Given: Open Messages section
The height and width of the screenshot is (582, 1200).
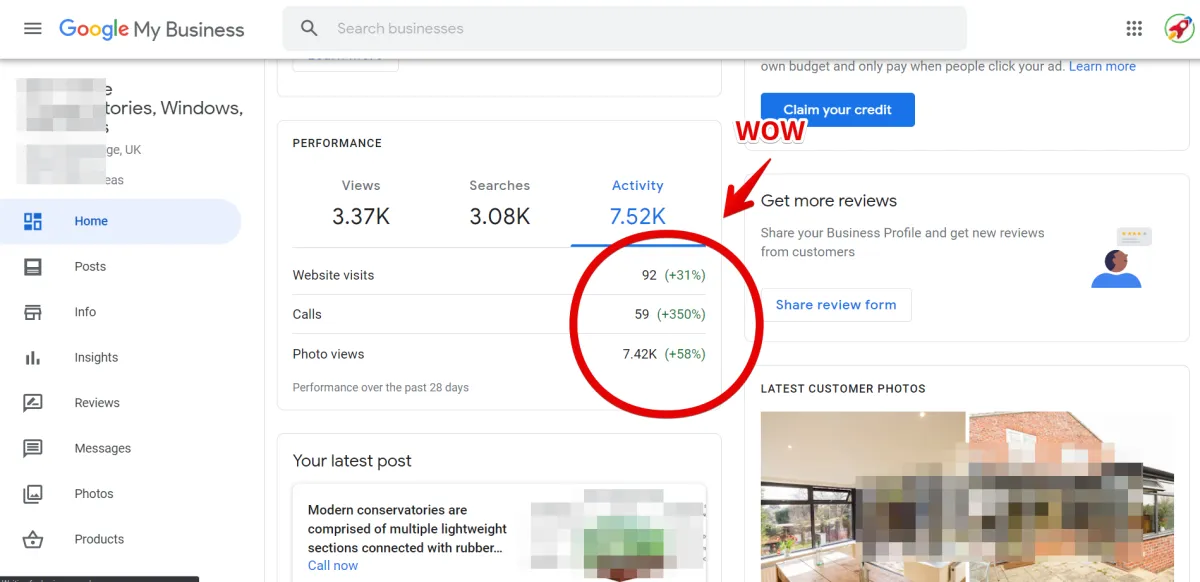Looking at the screenshot, I should pyautogui.click(x=103, y=449).
